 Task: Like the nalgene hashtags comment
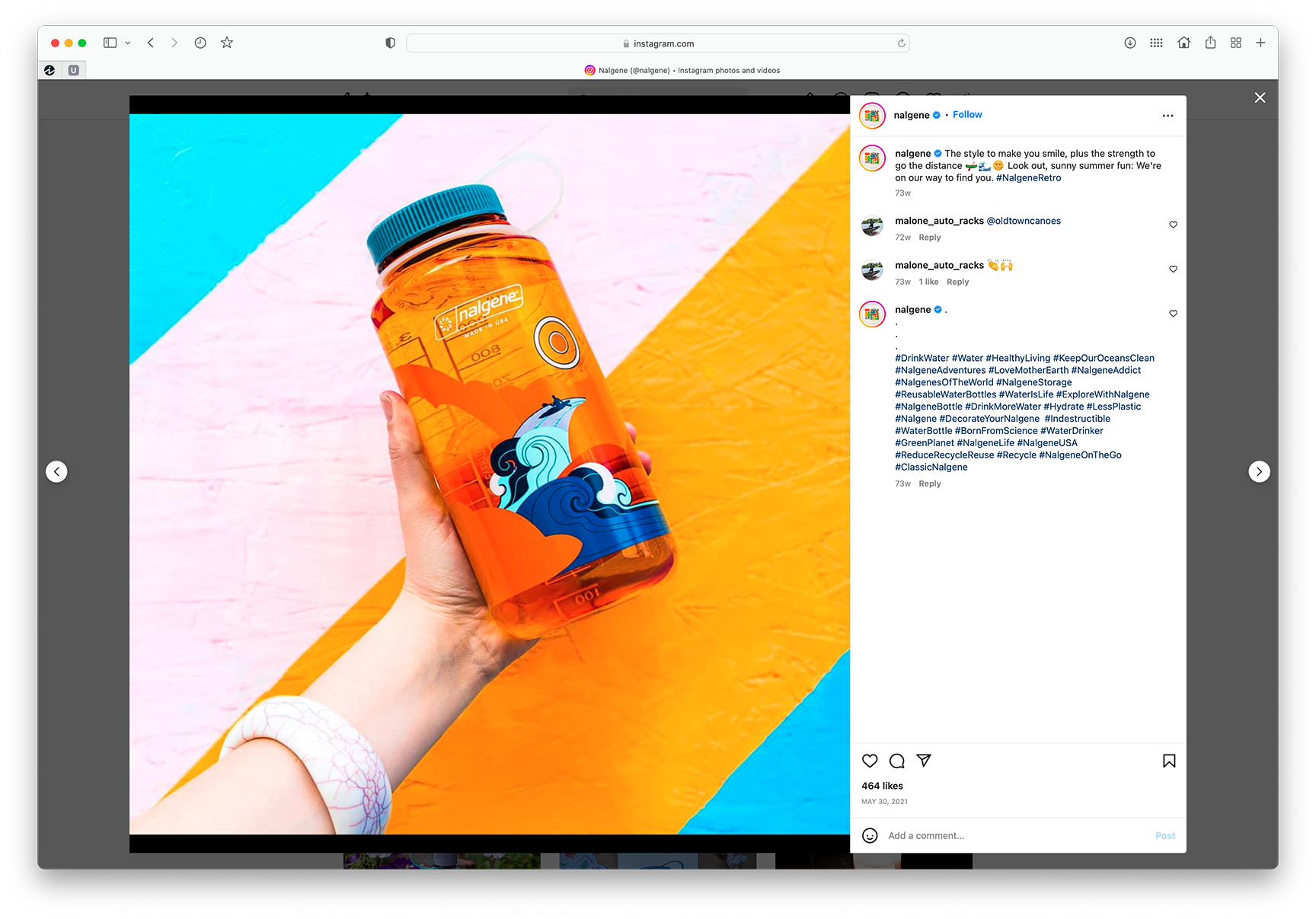[1173, 313]
